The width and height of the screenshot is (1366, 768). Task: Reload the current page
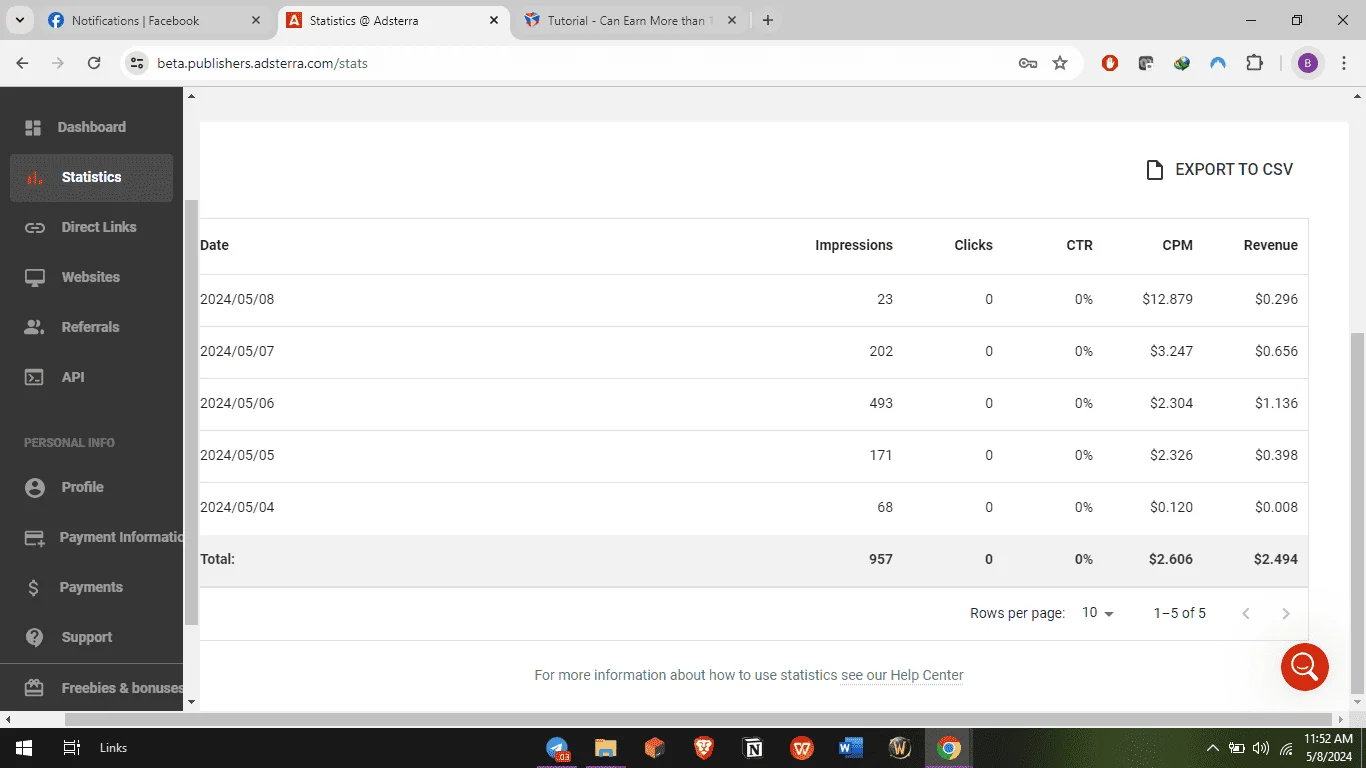94,63
